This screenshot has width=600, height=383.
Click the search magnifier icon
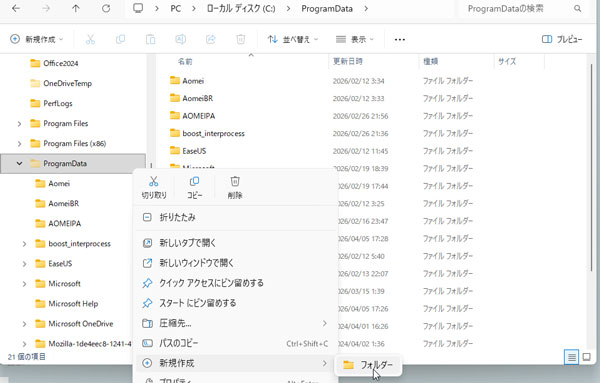[578, 8]
